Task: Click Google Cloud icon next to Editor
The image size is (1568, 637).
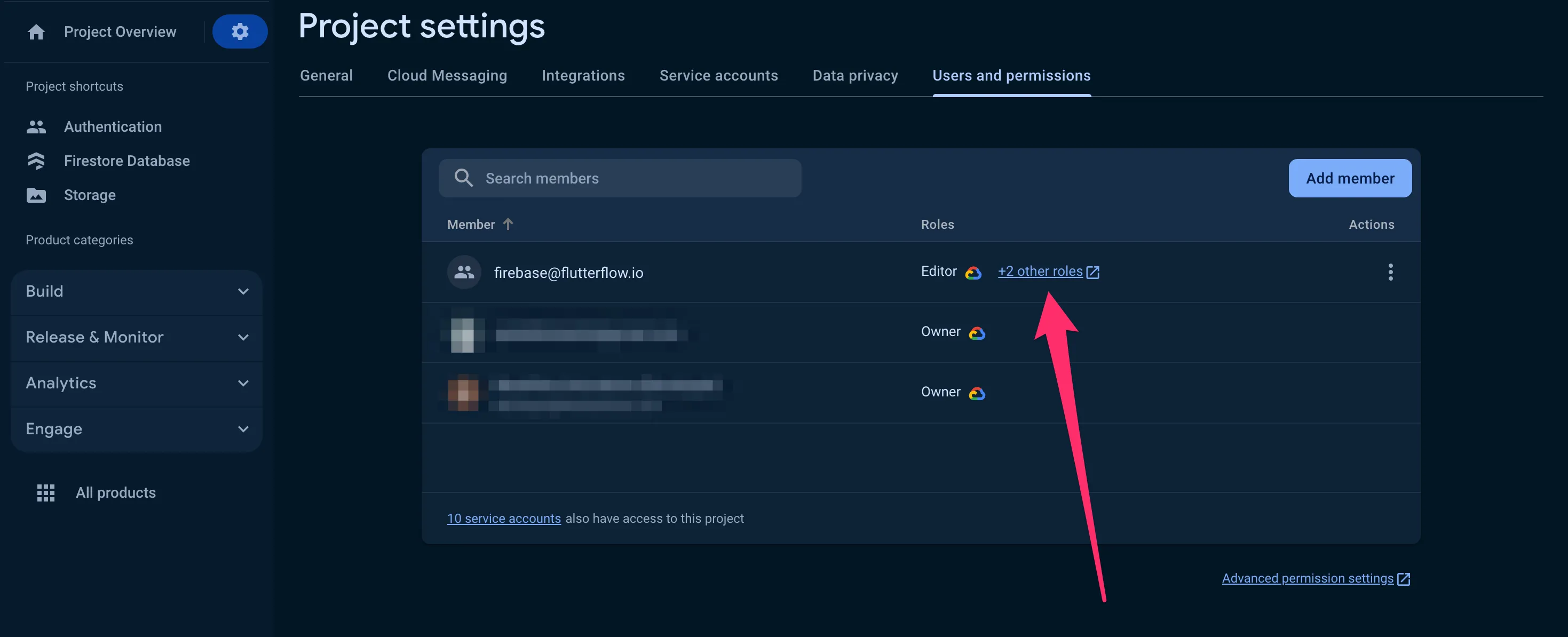Action: tap(973, 273)
